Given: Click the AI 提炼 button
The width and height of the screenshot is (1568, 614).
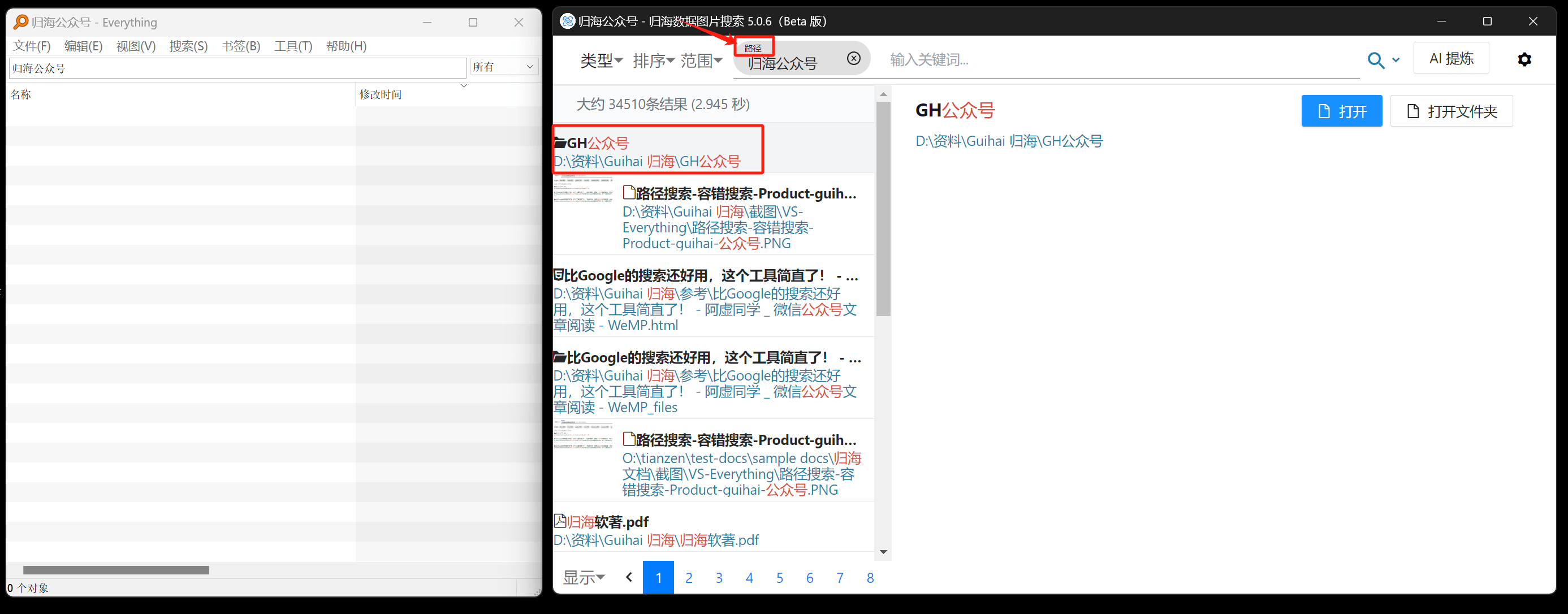Looking at the screenshot, I should coord(1451,58).
